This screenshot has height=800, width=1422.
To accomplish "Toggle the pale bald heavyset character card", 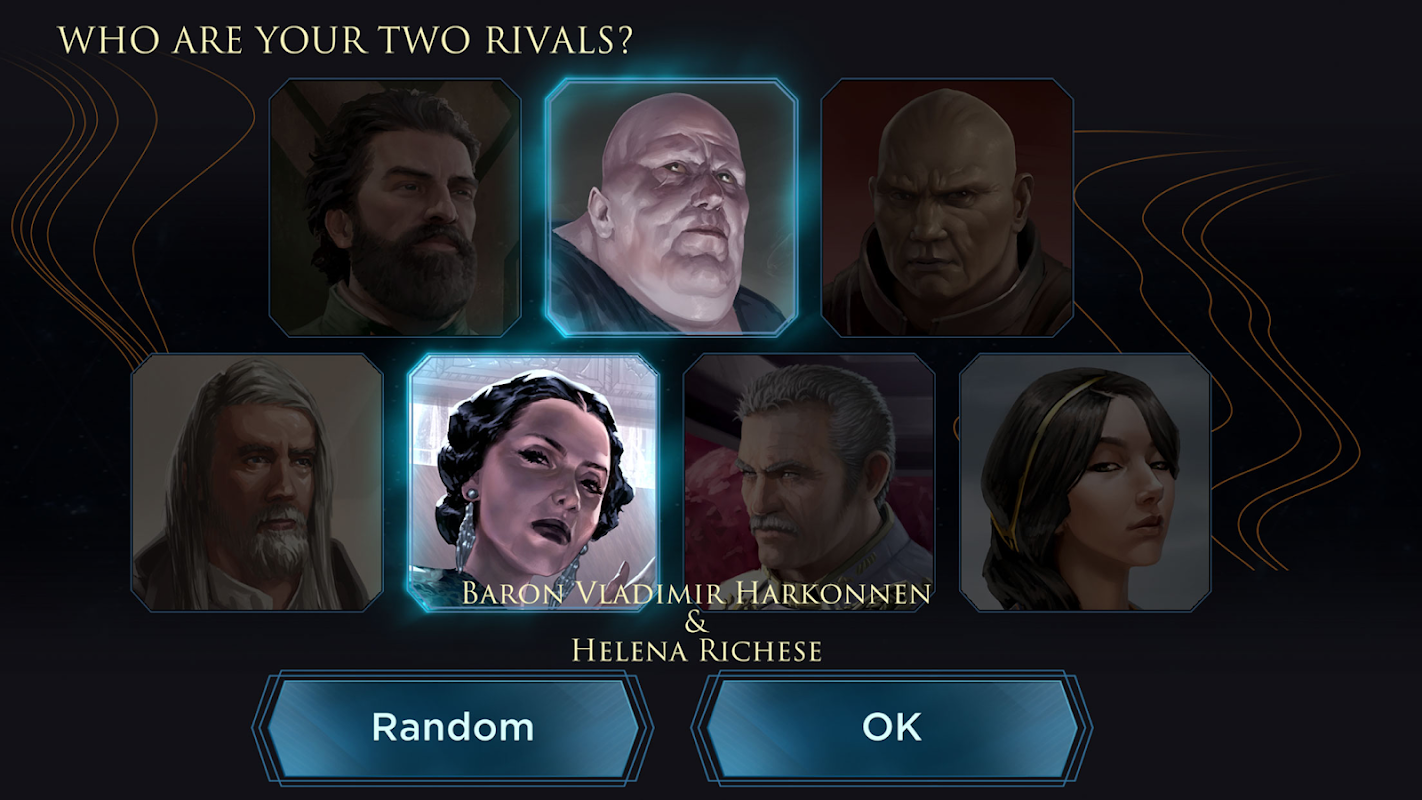I will click(x=672, y=208).
